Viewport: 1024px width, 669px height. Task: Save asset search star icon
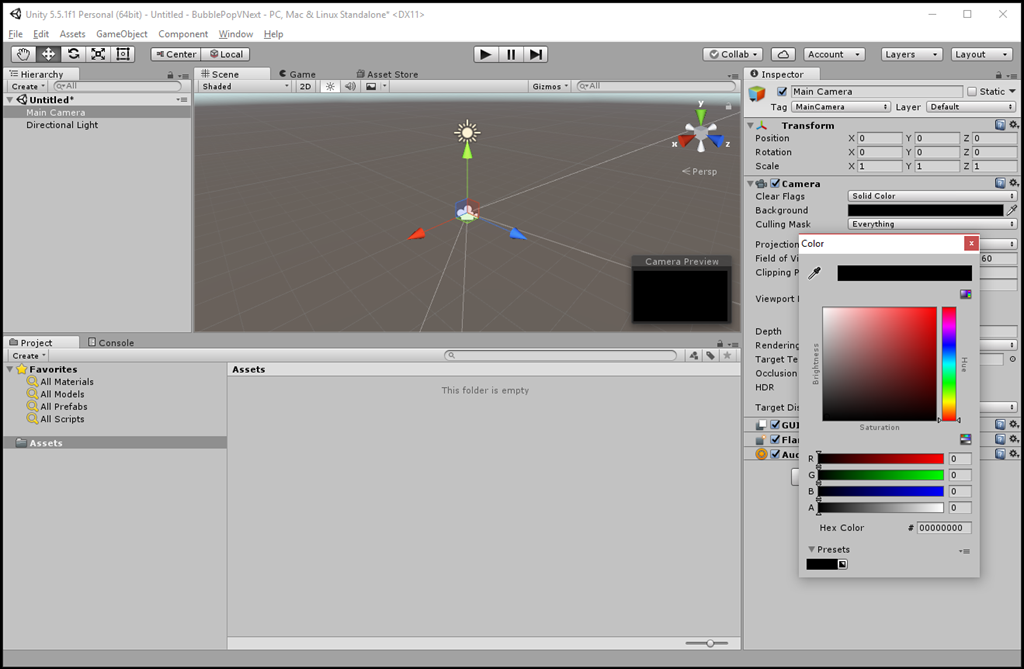(x=727, y=355)
